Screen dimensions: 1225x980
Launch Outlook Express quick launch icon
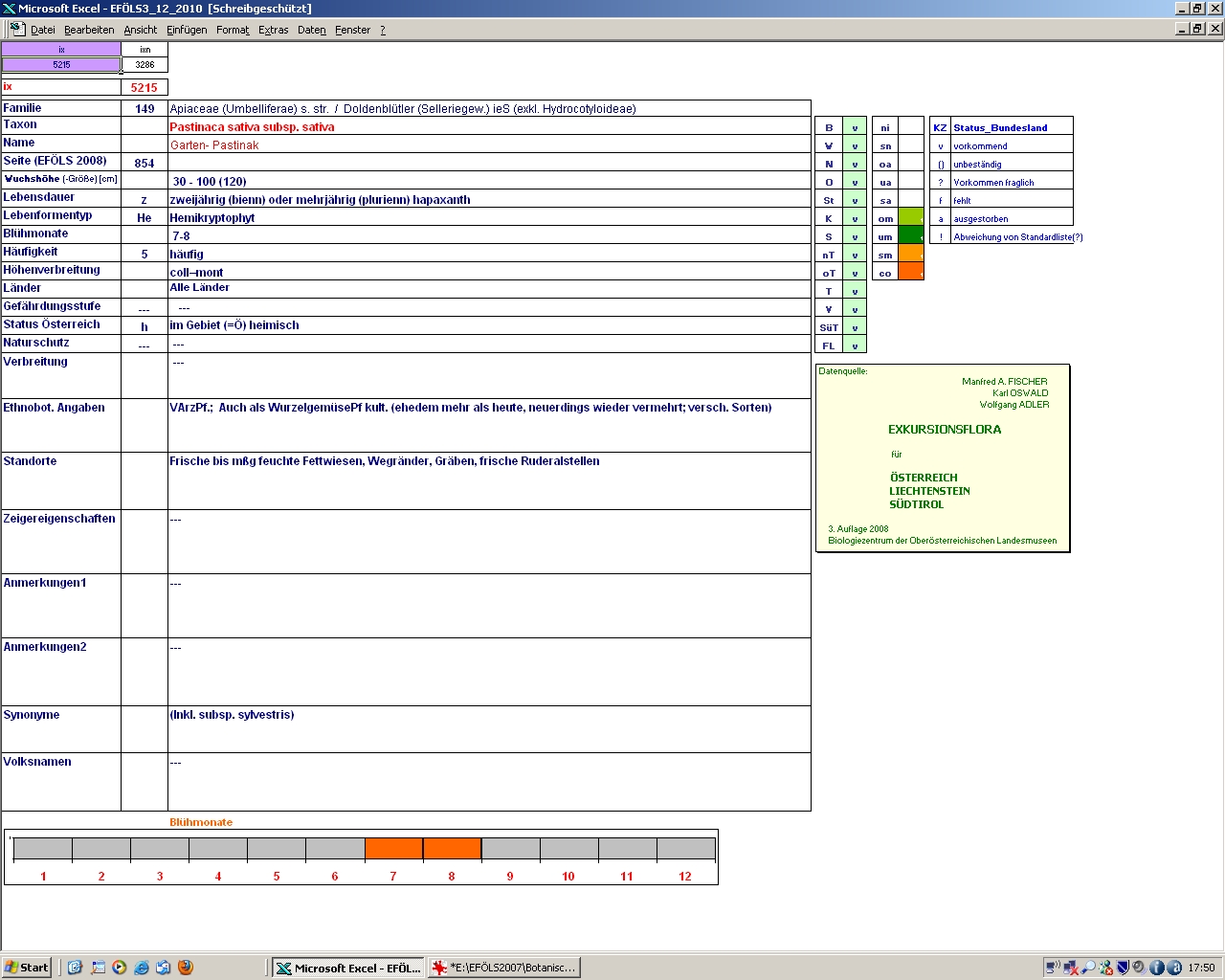pos(164,968)
